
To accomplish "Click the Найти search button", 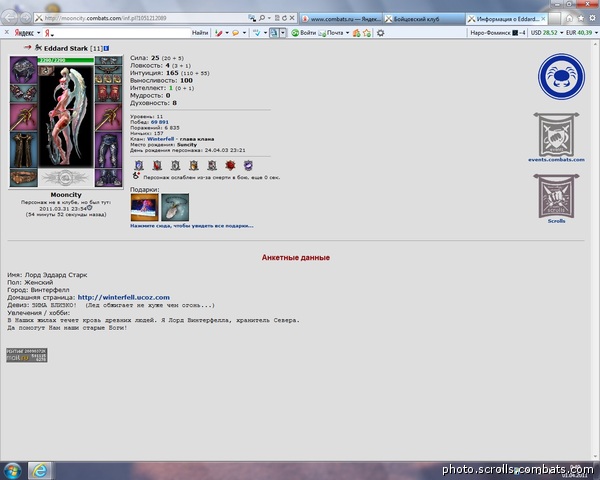I will pos(200,33).
